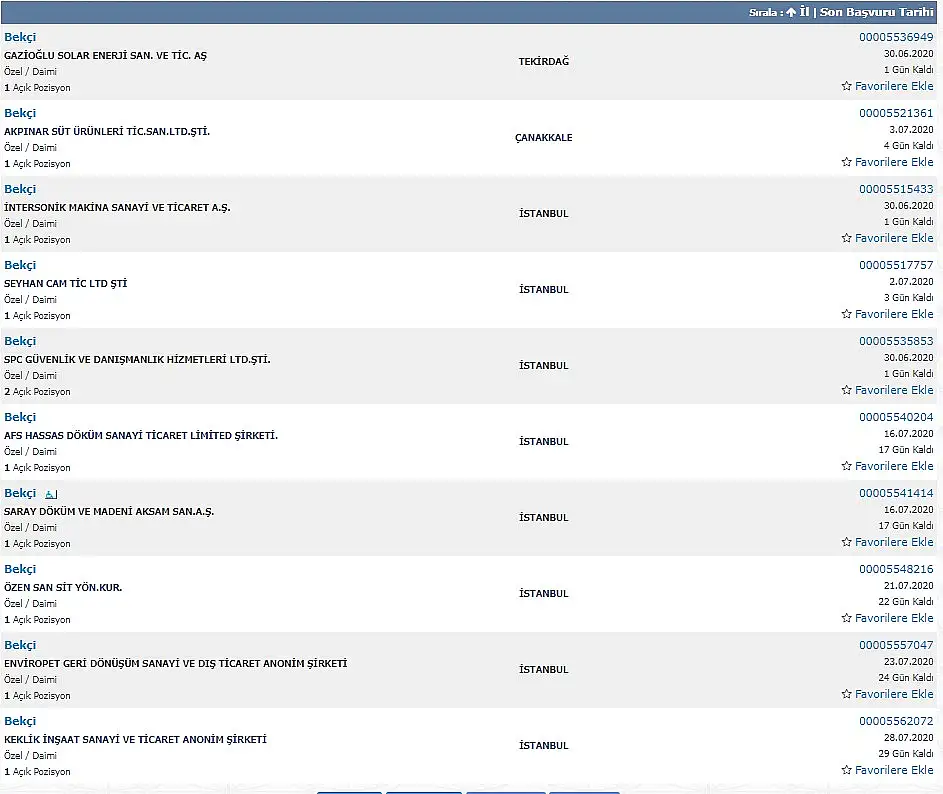Image resolution: width=943 pixels, height=794 pixels.
Task: Open the Bekçi job at SEYHAN CAM
Action: point(20,265)
